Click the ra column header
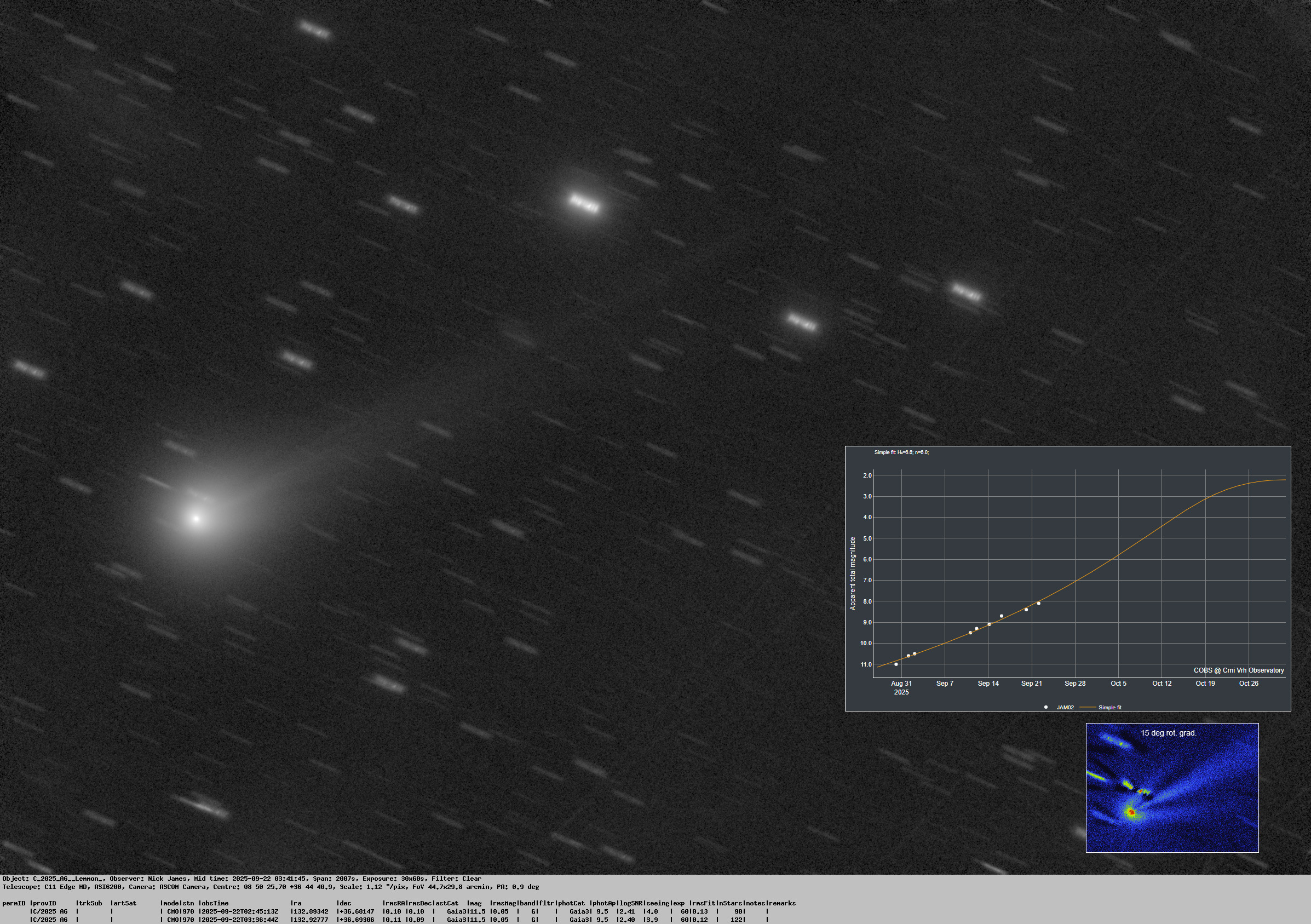This screenshot has width=1311, height=924. [296, 903]
